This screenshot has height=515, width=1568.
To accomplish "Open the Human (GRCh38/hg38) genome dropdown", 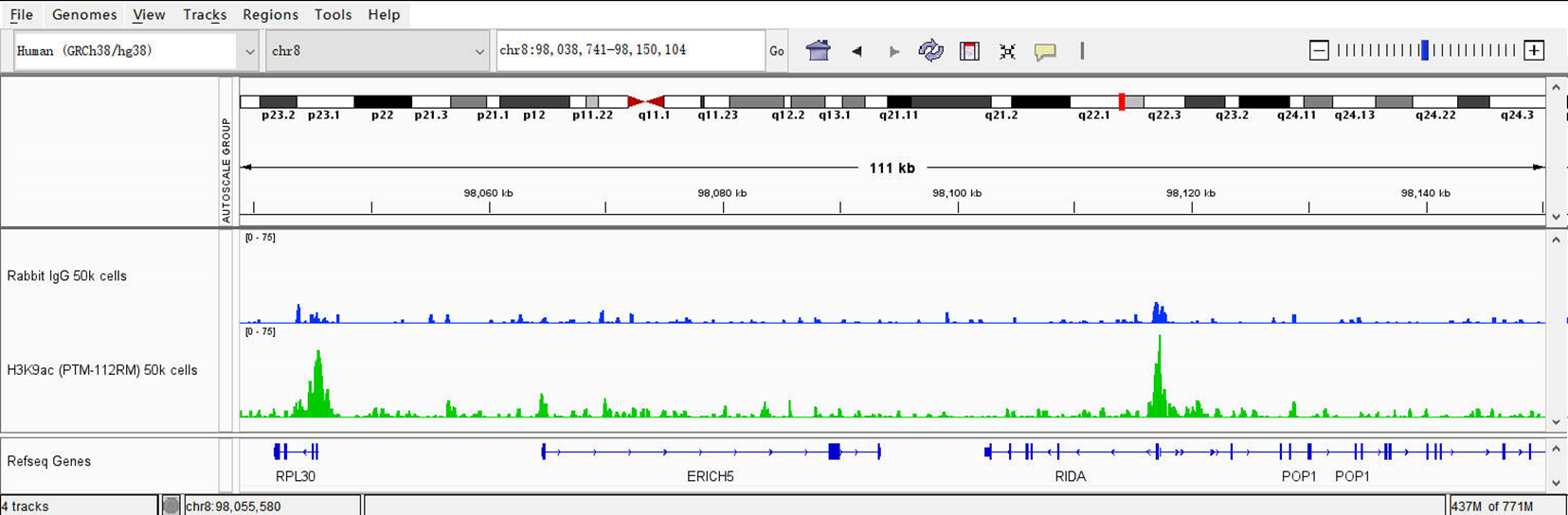I will pyautogui.click(x=136, y=51).
